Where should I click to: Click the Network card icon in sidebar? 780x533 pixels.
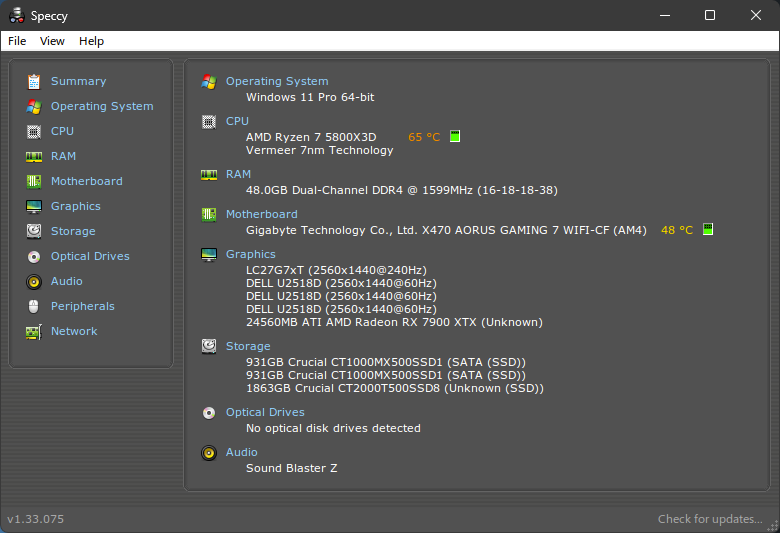click(x=34, y=331)
